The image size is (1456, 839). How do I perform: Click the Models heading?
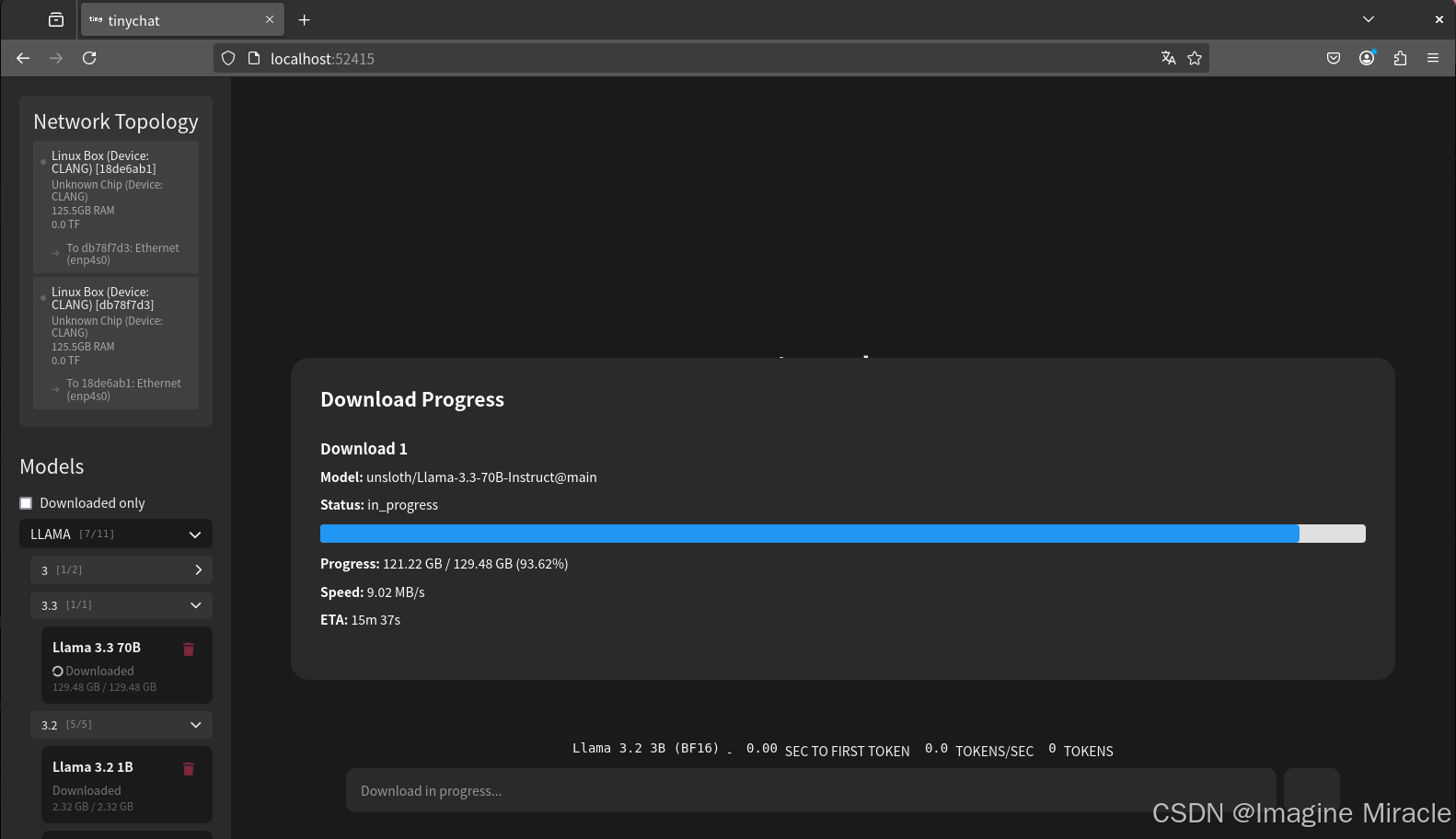(x=52, y=466)
